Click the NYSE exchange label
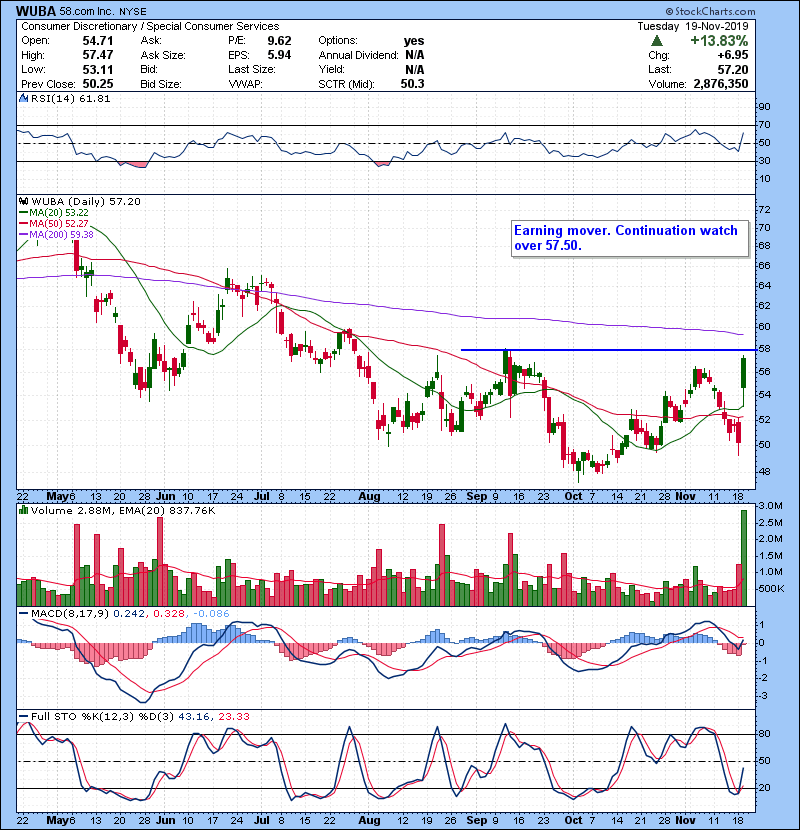This screenshot has height=830, width=800. (131, 11)
